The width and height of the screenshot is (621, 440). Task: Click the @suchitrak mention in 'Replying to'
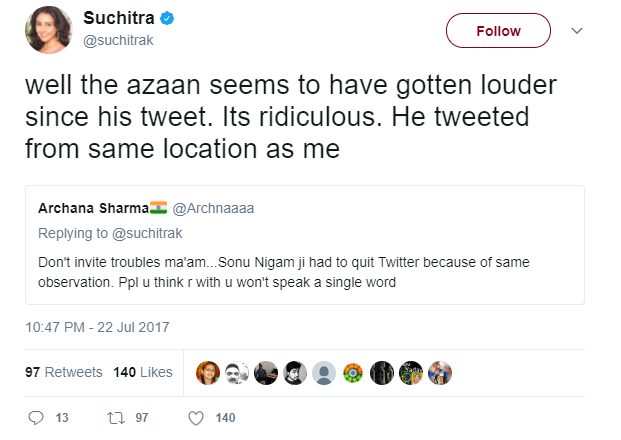(x=146, y=234)
